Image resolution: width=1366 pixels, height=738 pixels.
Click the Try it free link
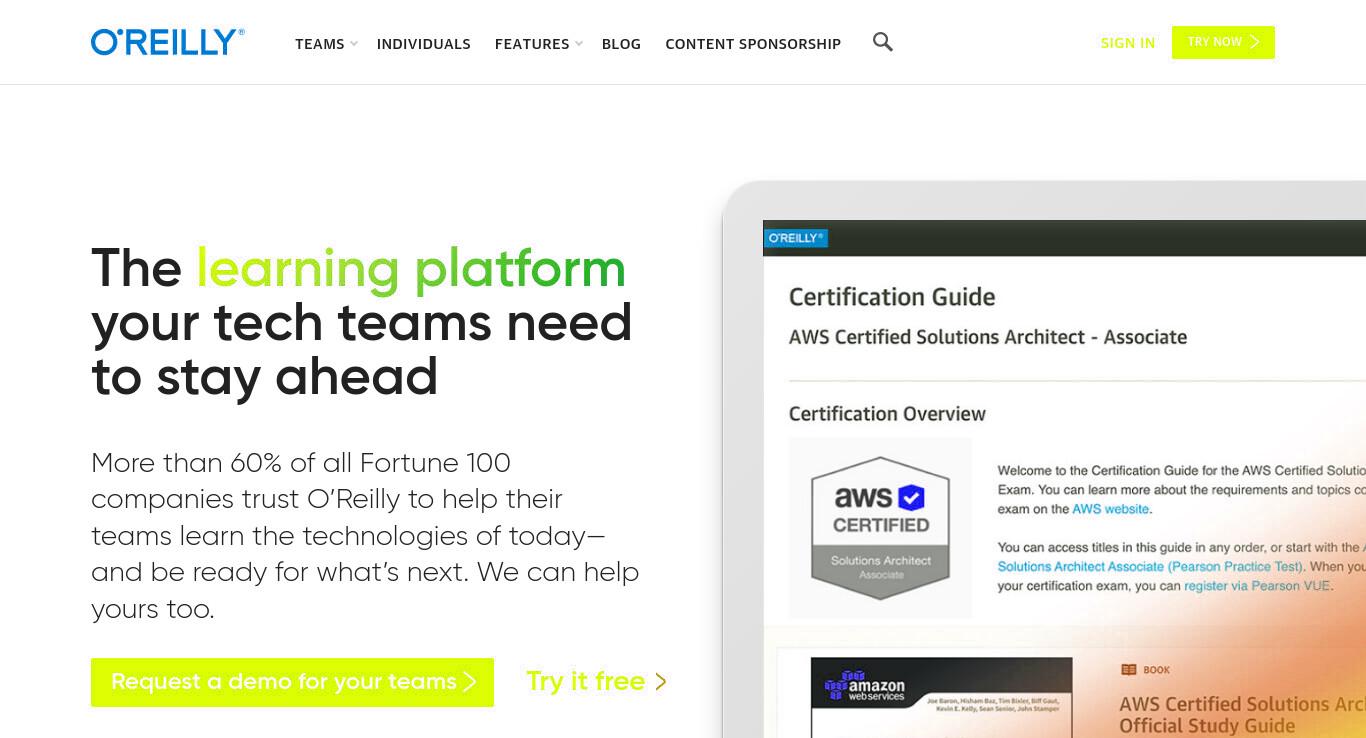pyautogui.click(x=597, y=681)
